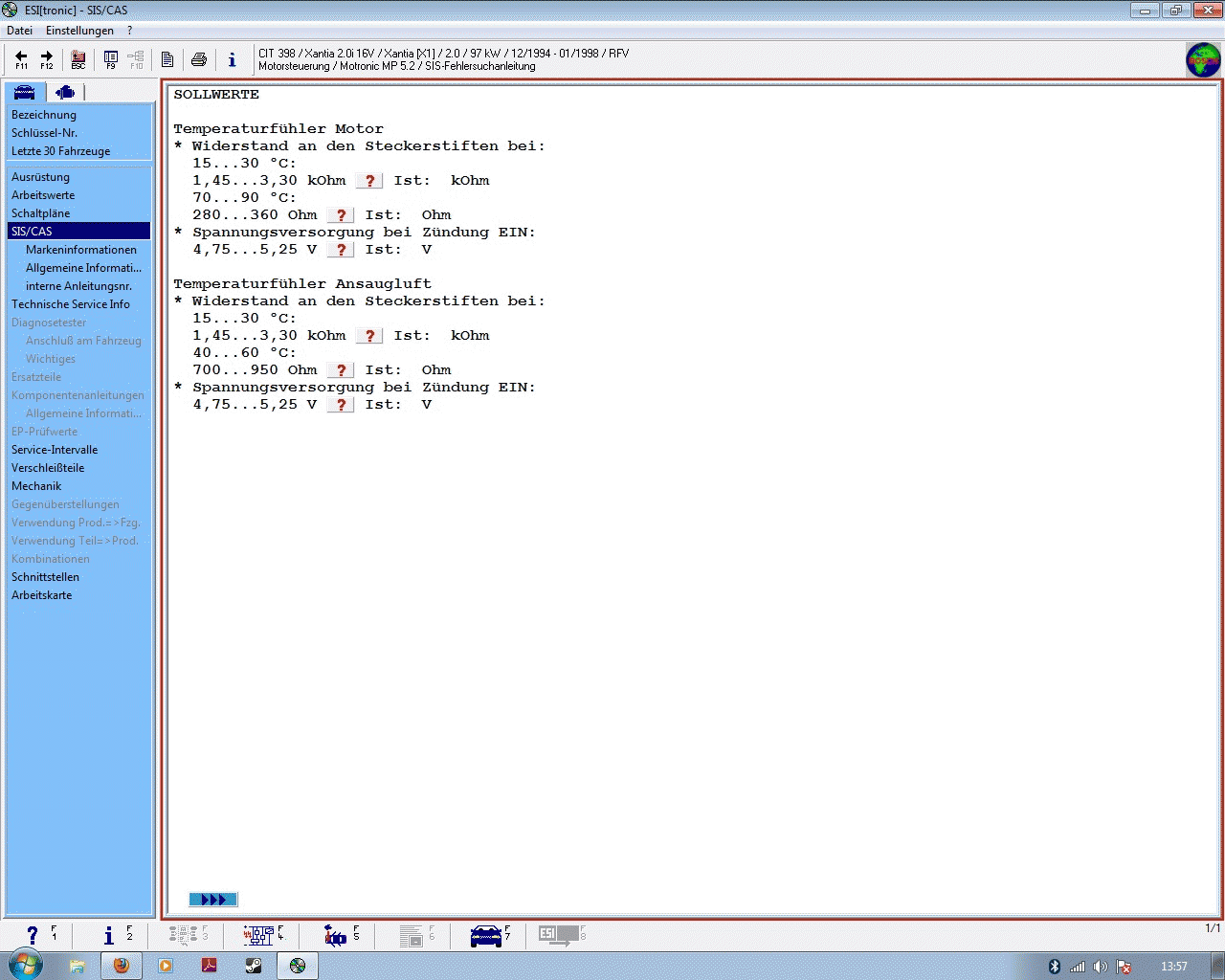Click the ESI[tronic] disc taskbar icon
Image resolution: width=1225 pixels, height=980 pixels.
click(298, 966)
